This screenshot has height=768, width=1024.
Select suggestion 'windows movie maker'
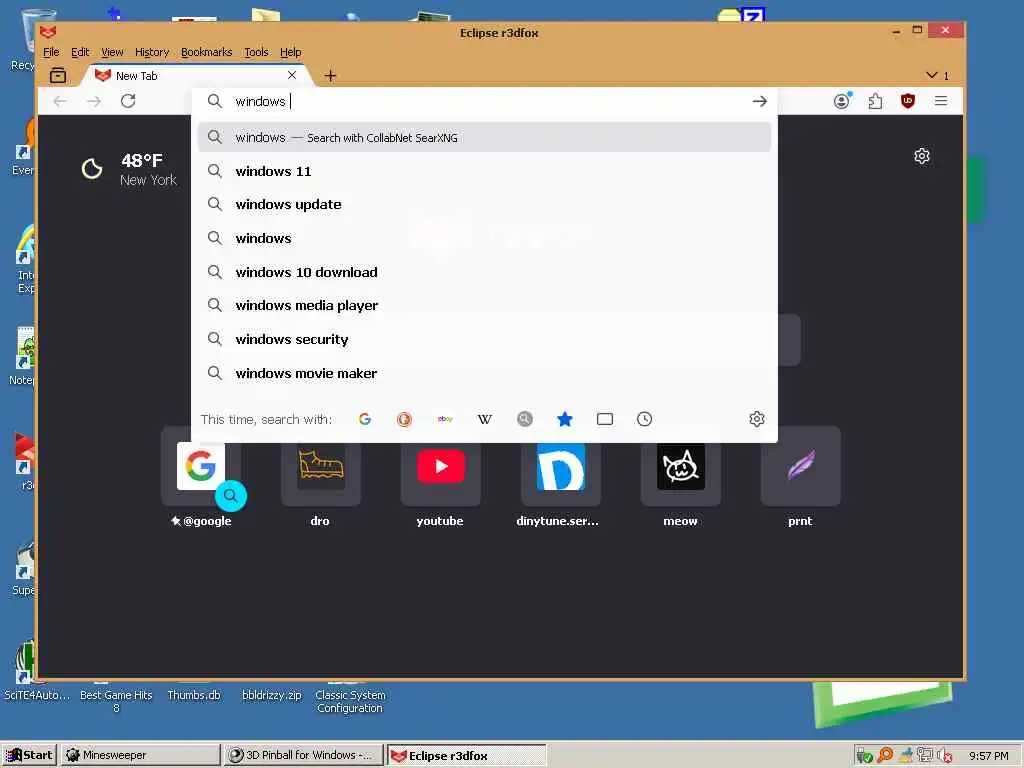pyautogui.click(x=484, y=374)
